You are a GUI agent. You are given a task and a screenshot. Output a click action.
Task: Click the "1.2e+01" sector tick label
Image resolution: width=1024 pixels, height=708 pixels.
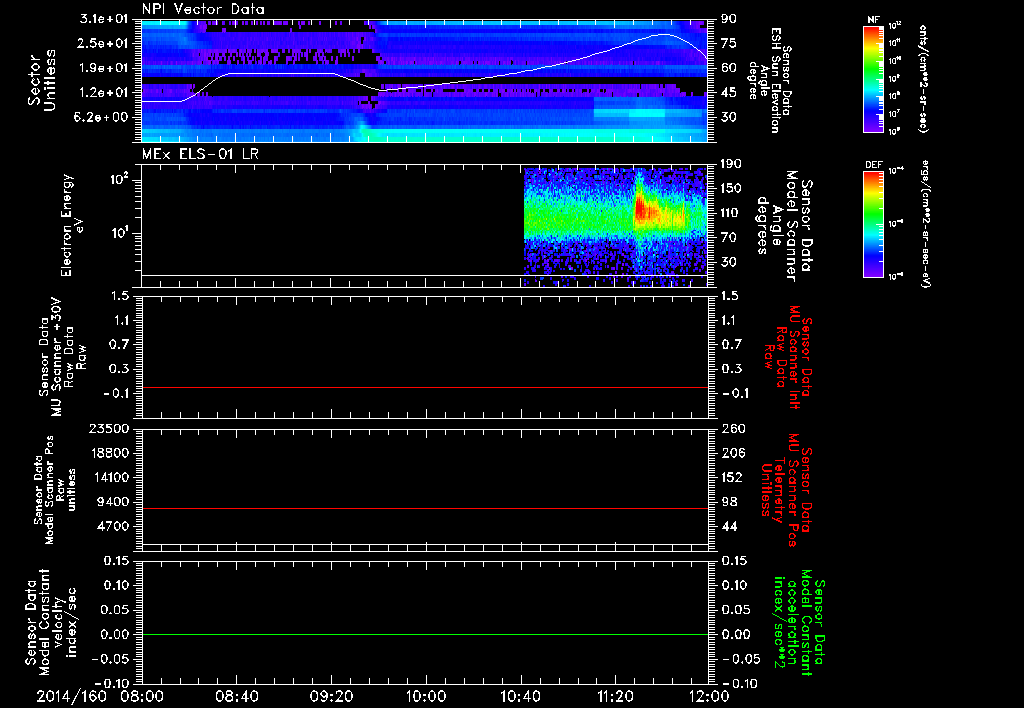point(103,93)
